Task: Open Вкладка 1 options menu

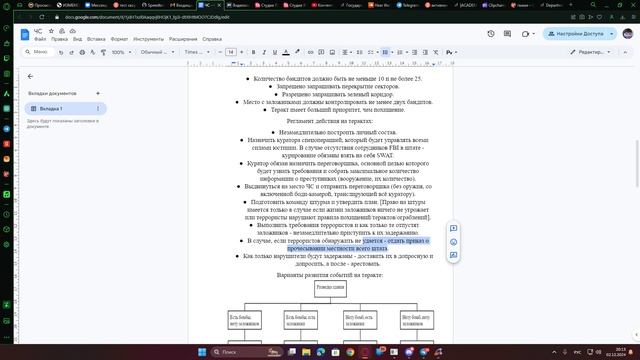Action: pyautogui.click(x=98, y=109)
